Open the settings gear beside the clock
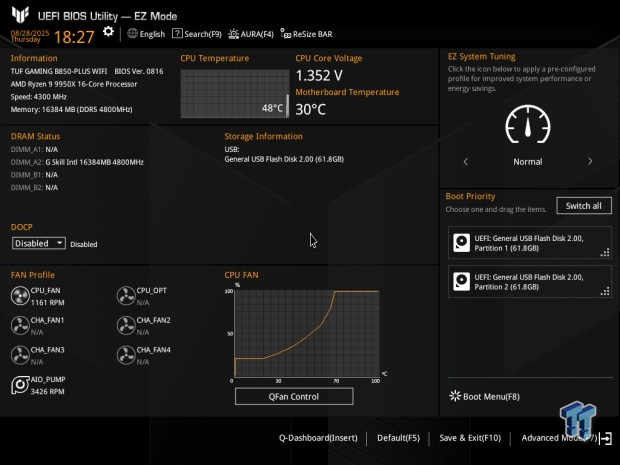The image size is (620, 465). click(x=108, y=32)
